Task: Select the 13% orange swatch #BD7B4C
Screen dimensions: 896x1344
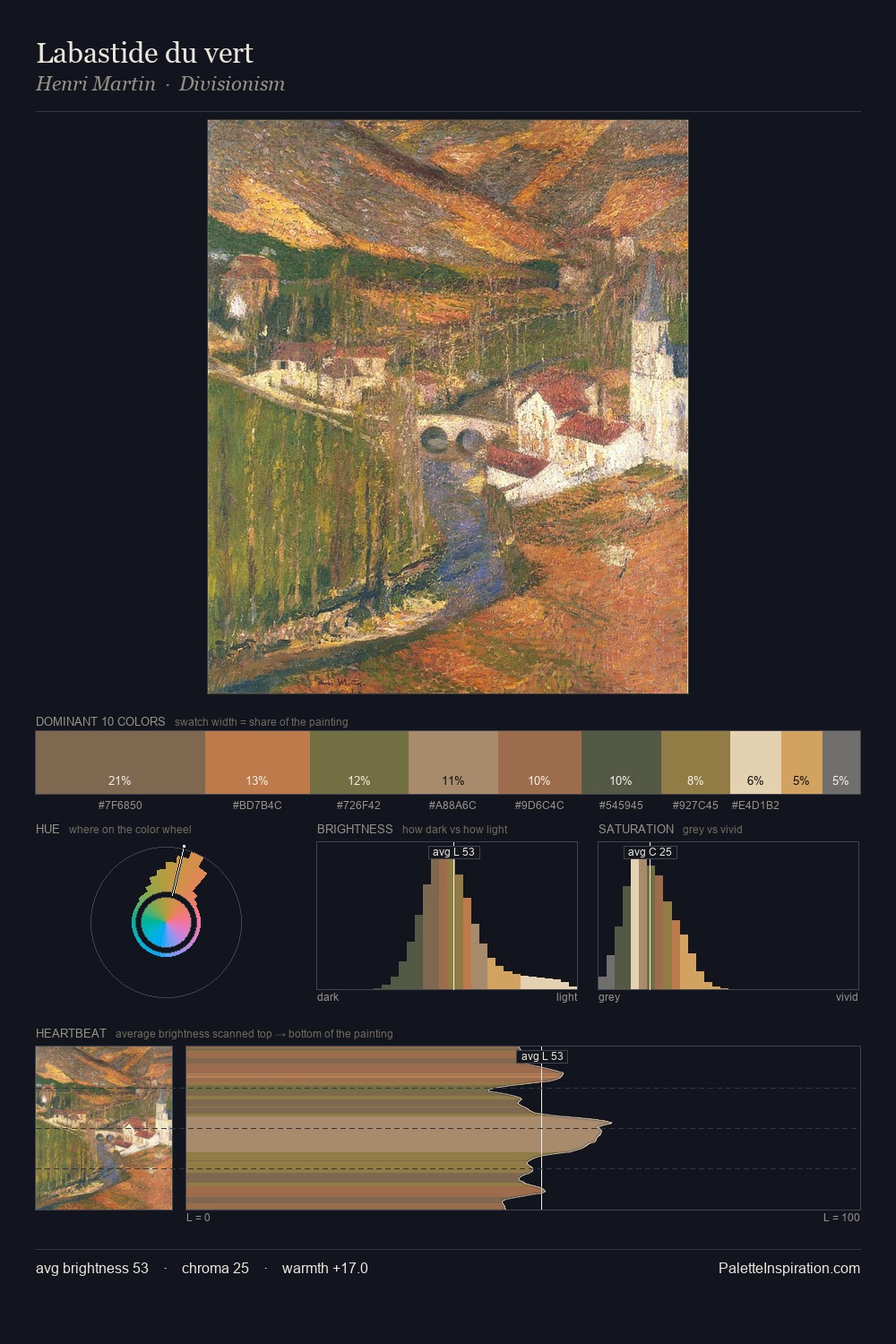Action: [x=257, y=762]
